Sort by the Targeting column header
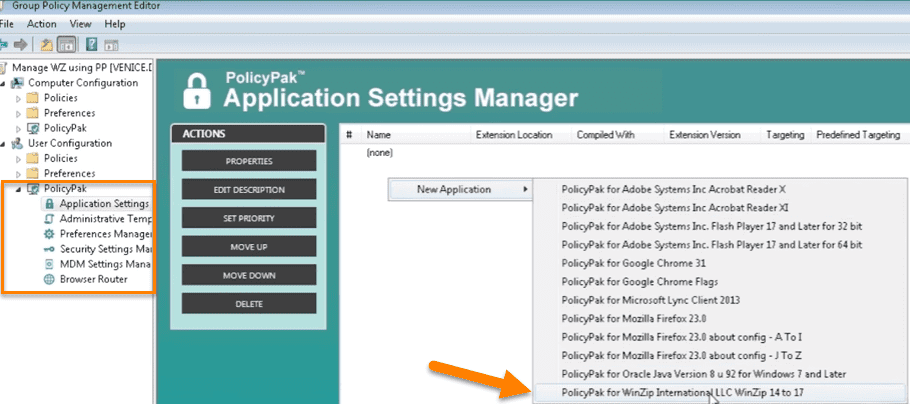This screenshot has height=404, width=910. pyautogui.click(x=785, y=135)
